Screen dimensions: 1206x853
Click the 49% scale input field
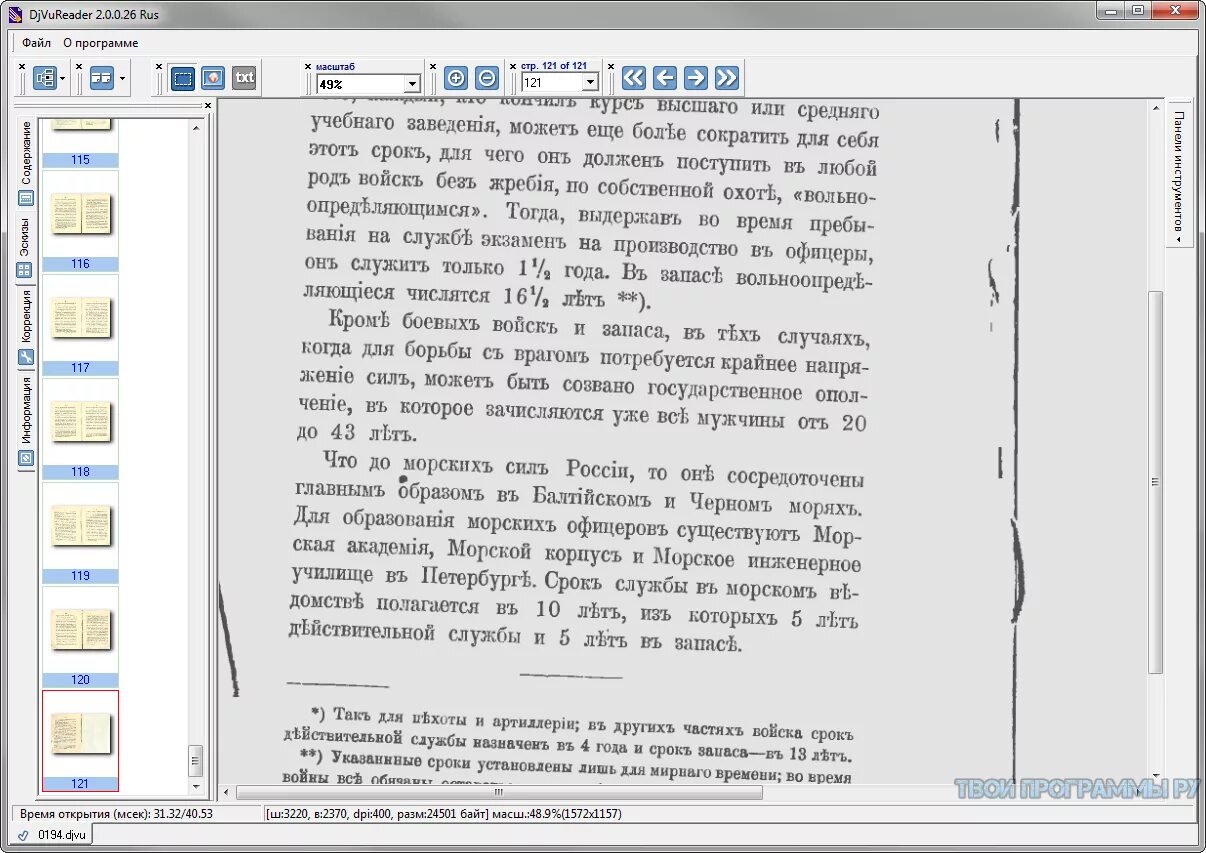click(x=360, y=84)
